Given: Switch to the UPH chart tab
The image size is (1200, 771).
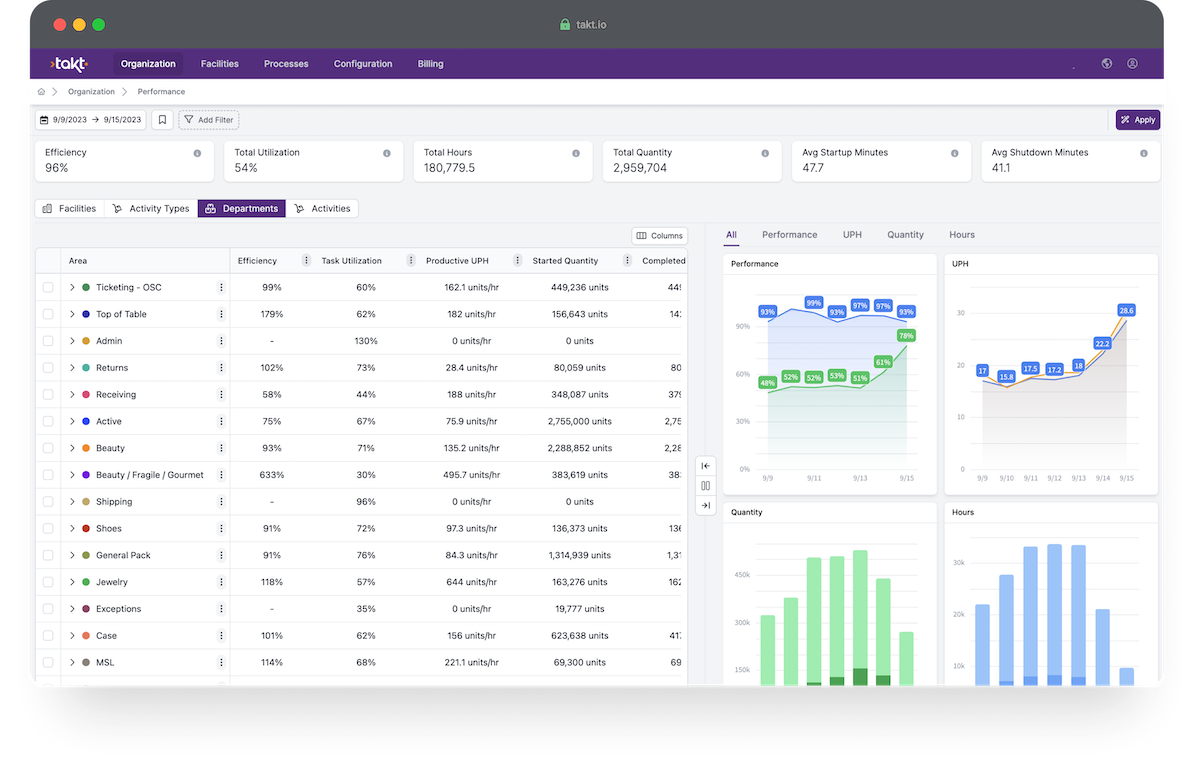Looking at the screenshot, I should tap(852, 234).
